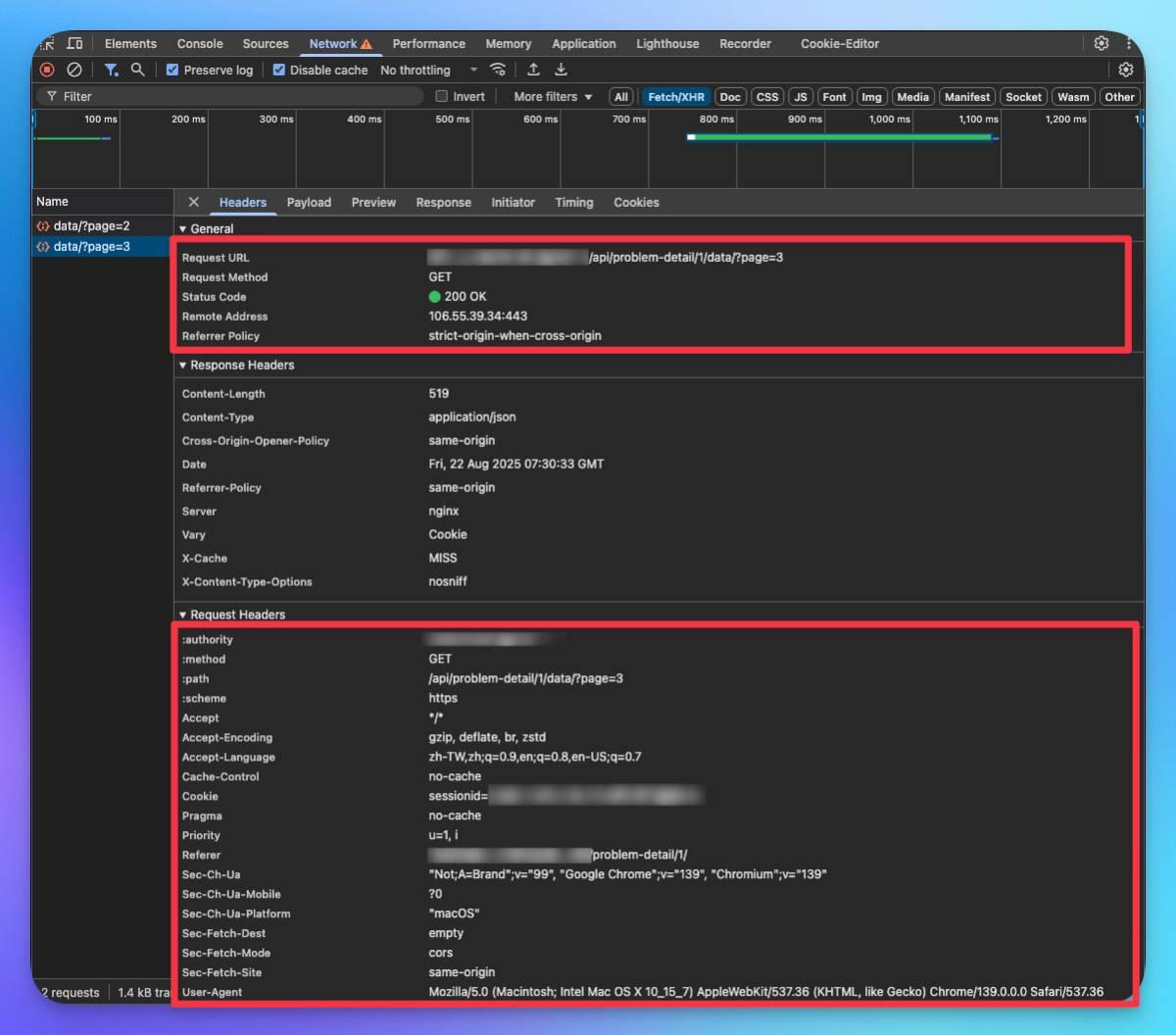Select request data/?page=2

[x=102, y=225]
